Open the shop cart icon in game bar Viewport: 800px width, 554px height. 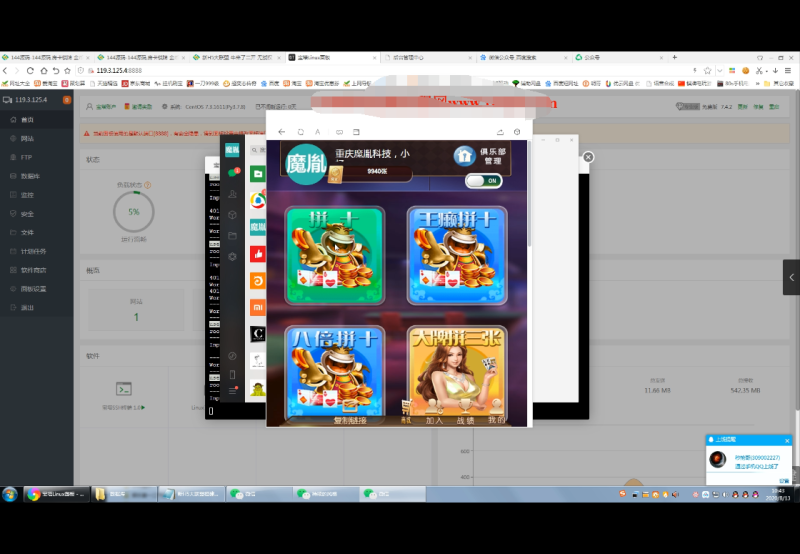click(406, 411)
